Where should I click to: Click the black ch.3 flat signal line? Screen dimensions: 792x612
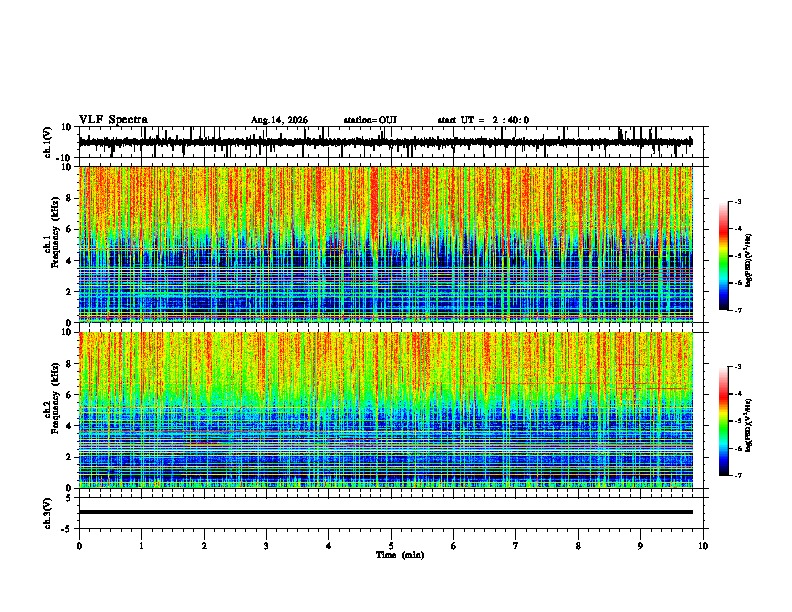click(x=386, y=512)
